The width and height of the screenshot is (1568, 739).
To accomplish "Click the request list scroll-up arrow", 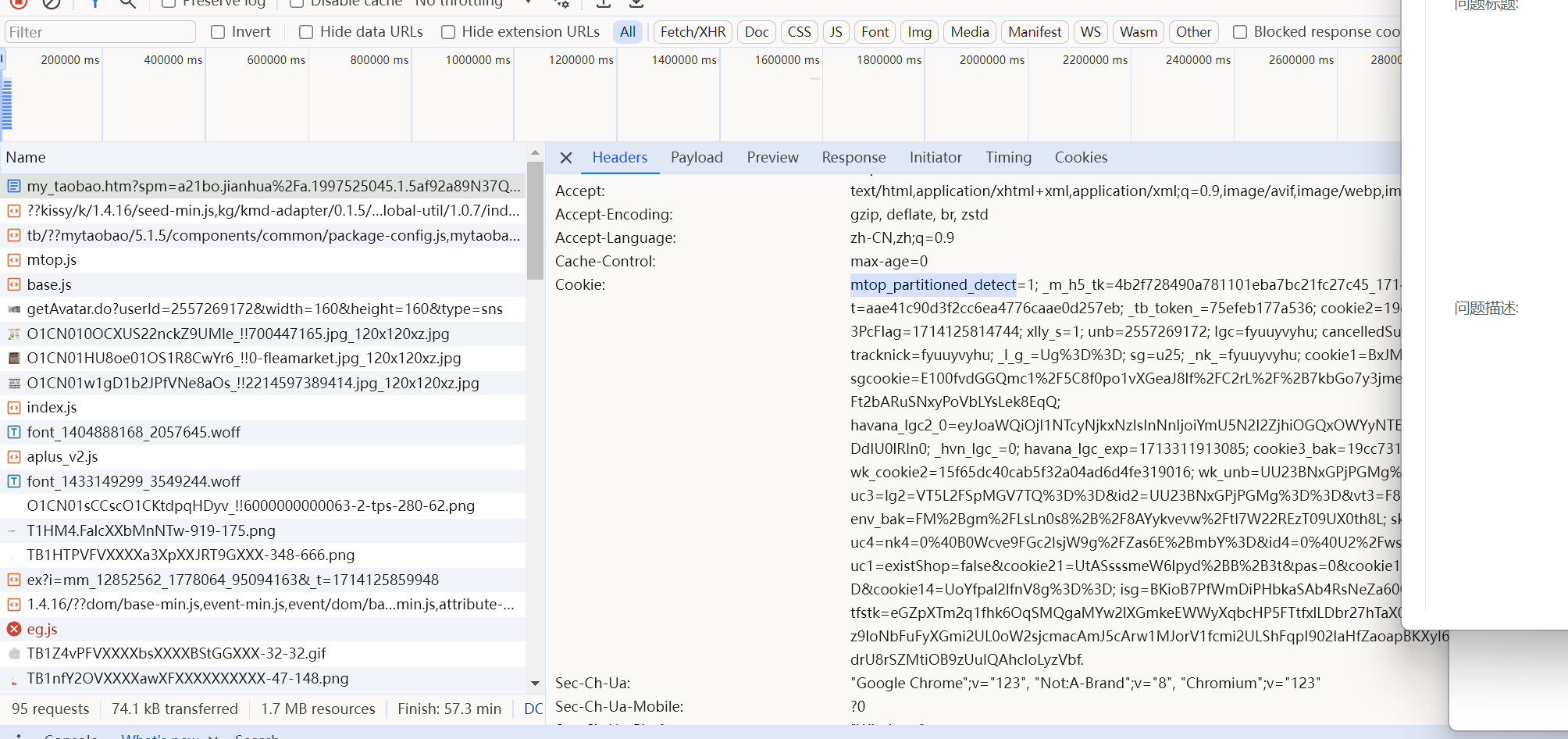I will (535, 153).
